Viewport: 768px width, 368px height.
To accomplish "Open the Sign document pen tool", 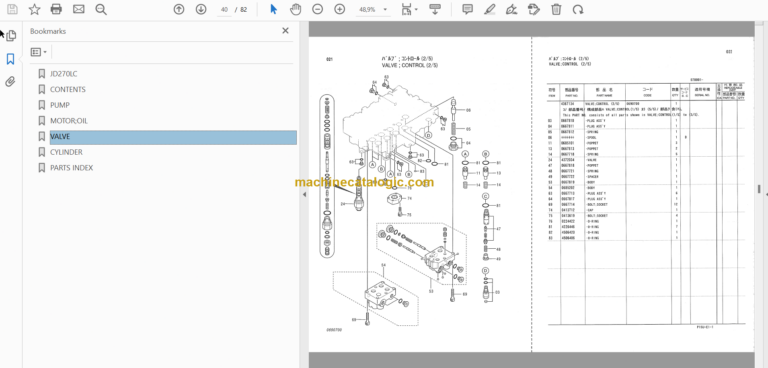I will pos(511,9).
